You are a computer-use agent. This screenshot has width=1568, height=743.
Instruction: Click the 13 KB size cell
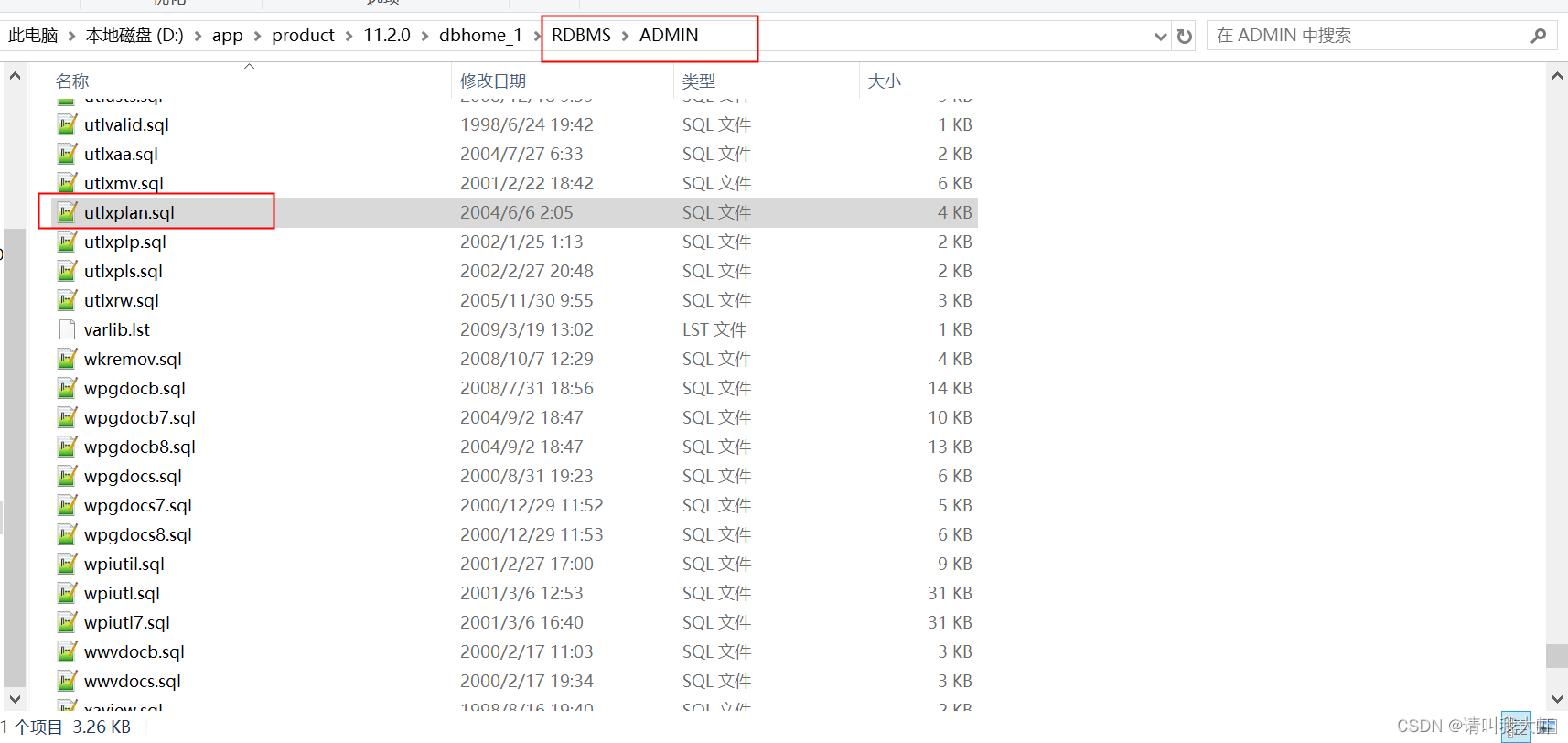(950, 447)
